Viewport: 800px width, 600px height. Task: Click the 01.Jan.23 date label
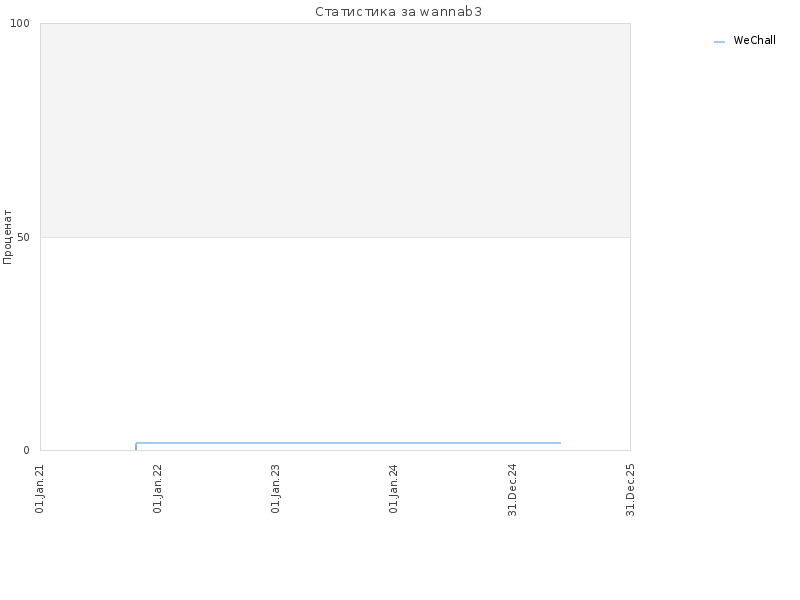(276, 488)
